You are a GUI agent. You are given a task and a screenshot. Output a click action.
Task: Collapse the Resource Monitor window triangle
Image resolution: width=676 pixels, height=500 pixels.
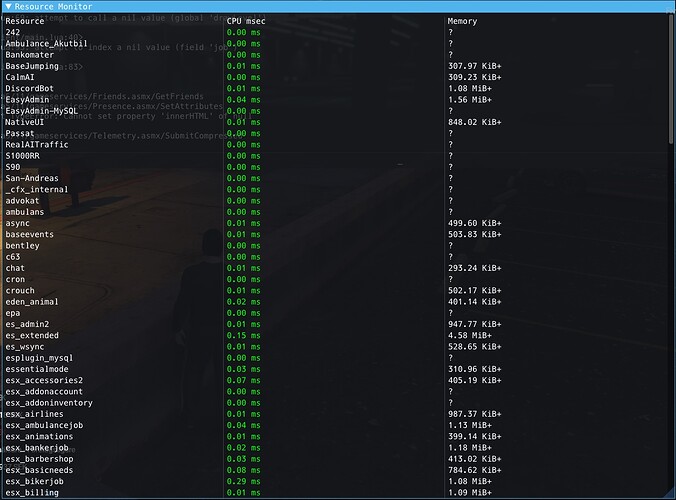tap(8, 6)
